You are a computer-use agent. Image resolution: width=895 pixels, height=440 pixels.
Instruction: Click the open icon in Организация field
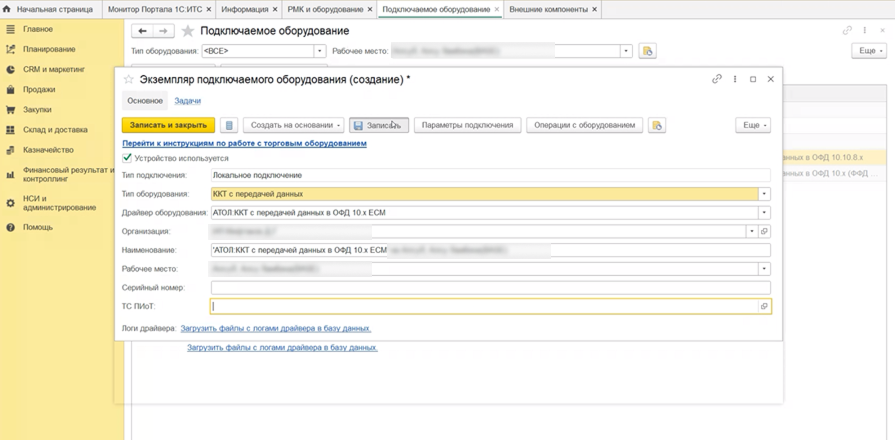pos(765,231)
